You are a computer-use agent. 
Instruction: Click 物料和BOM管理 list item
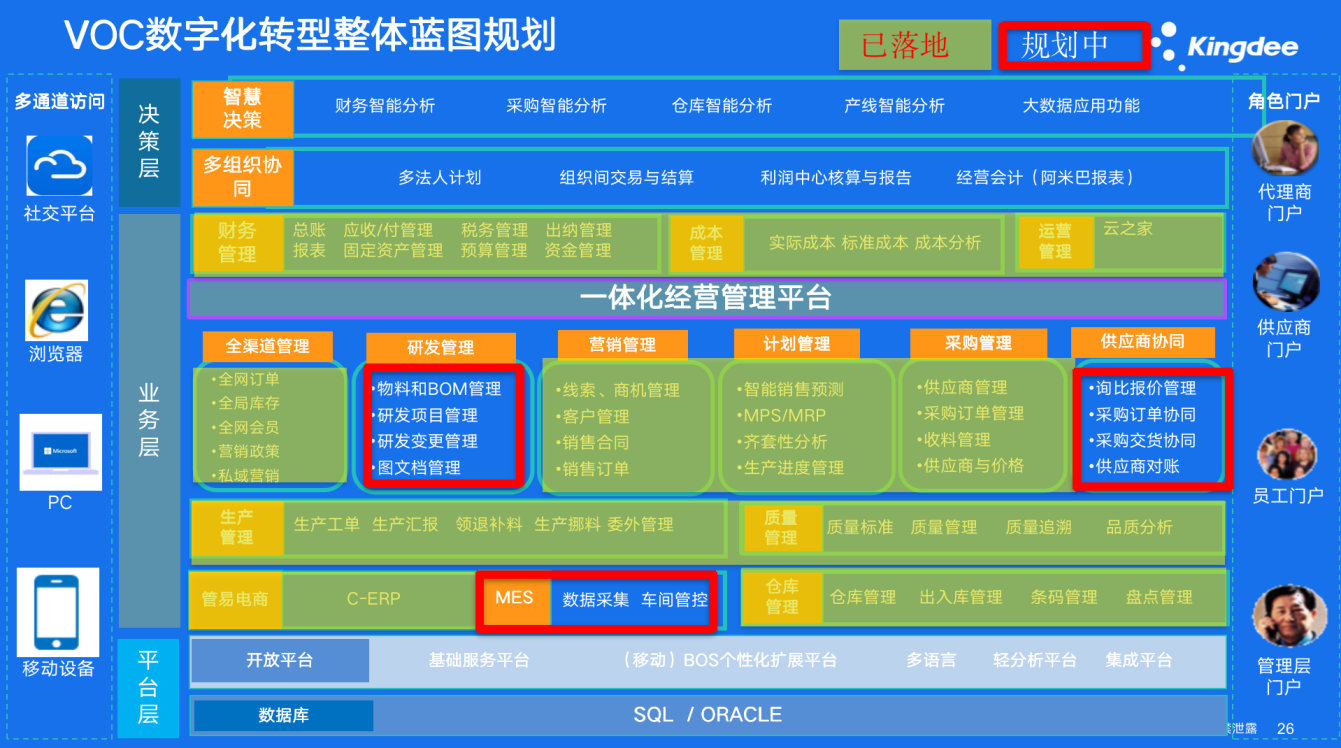pyautogui.click(x=439, y=389)
